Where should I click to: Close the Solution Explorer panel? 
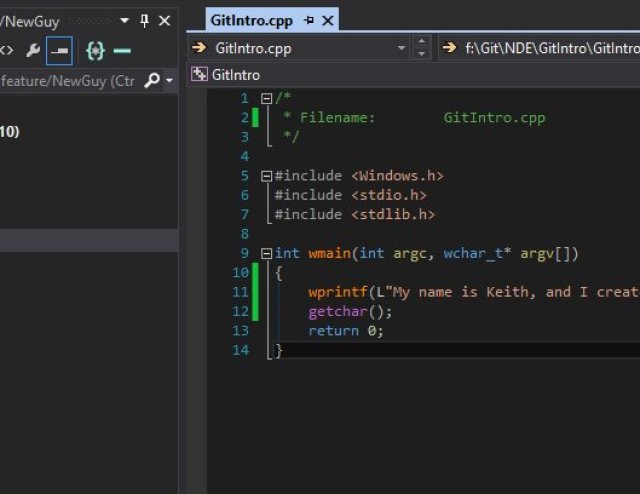click(165, 20)
